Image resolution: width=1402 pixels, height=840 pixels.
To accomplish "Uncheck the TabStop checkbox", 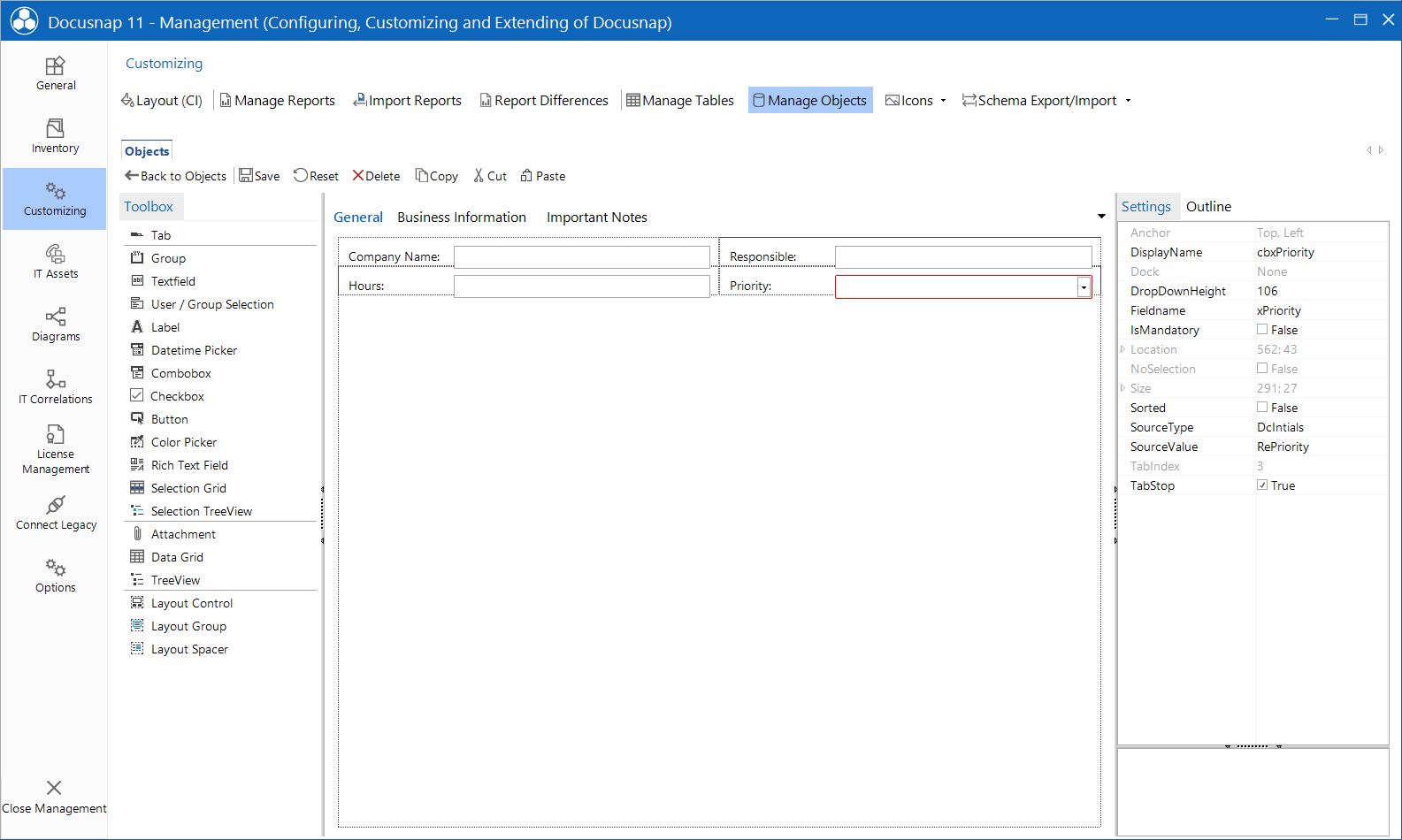I will (1262, 485).
